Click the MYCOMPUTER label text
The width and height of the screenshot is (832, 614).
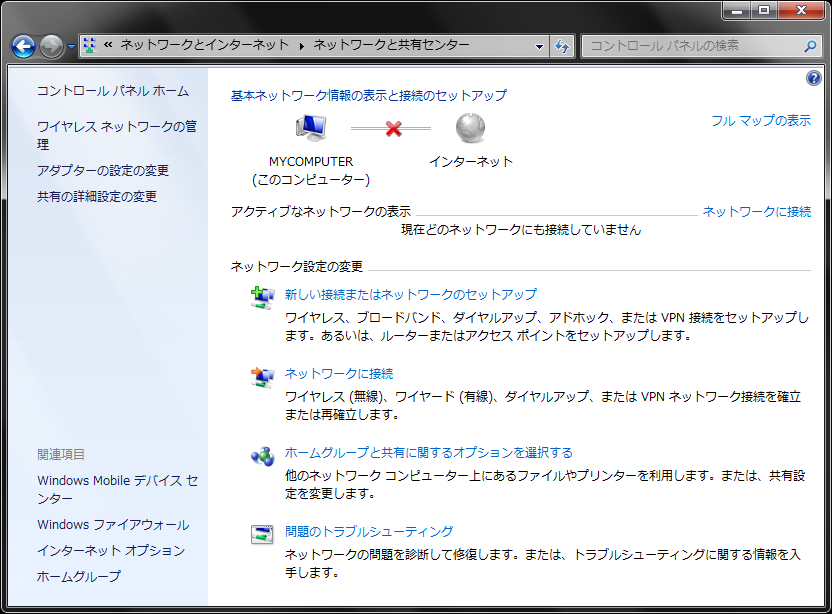coord(311,161)
